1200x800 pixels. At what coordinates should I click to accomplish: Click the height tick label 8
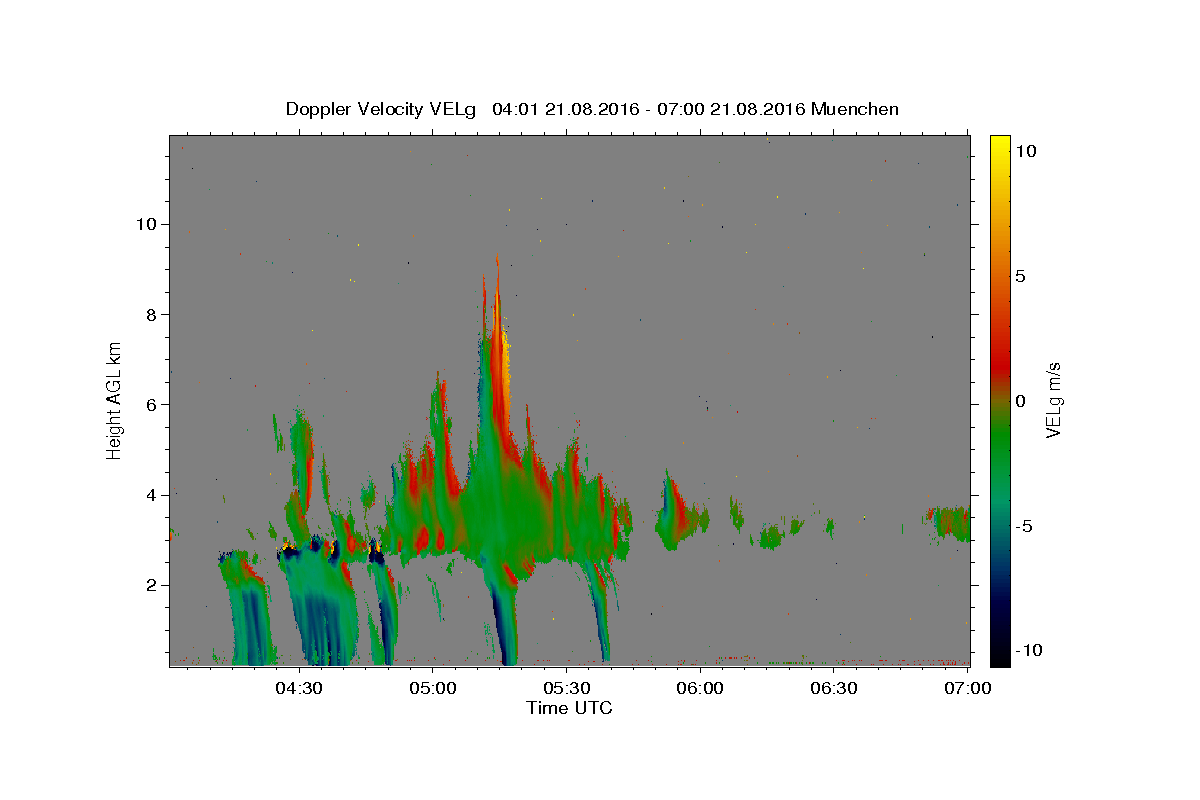[x=153, y=314]
